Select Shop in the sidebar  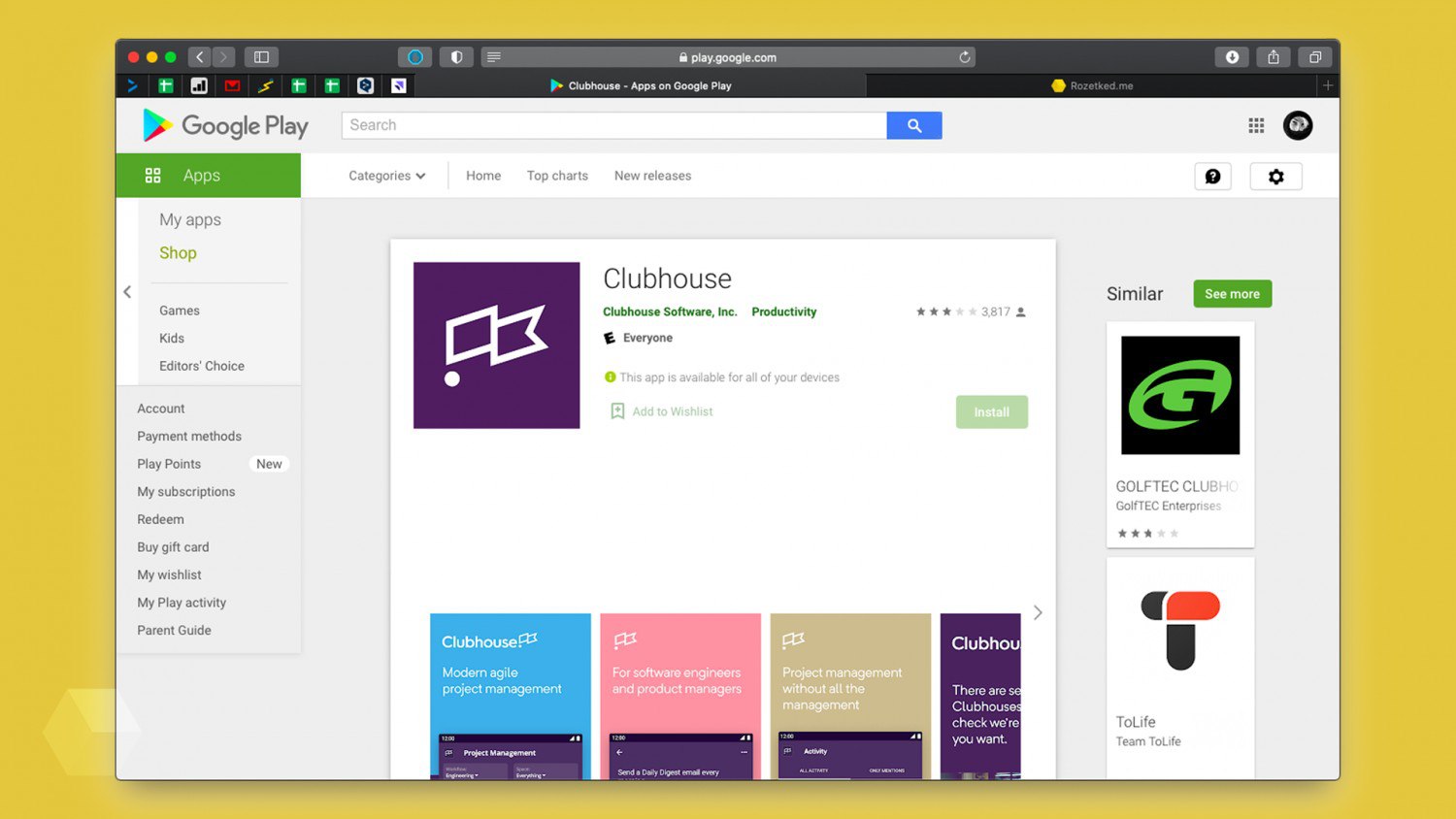tap(178, 252)
